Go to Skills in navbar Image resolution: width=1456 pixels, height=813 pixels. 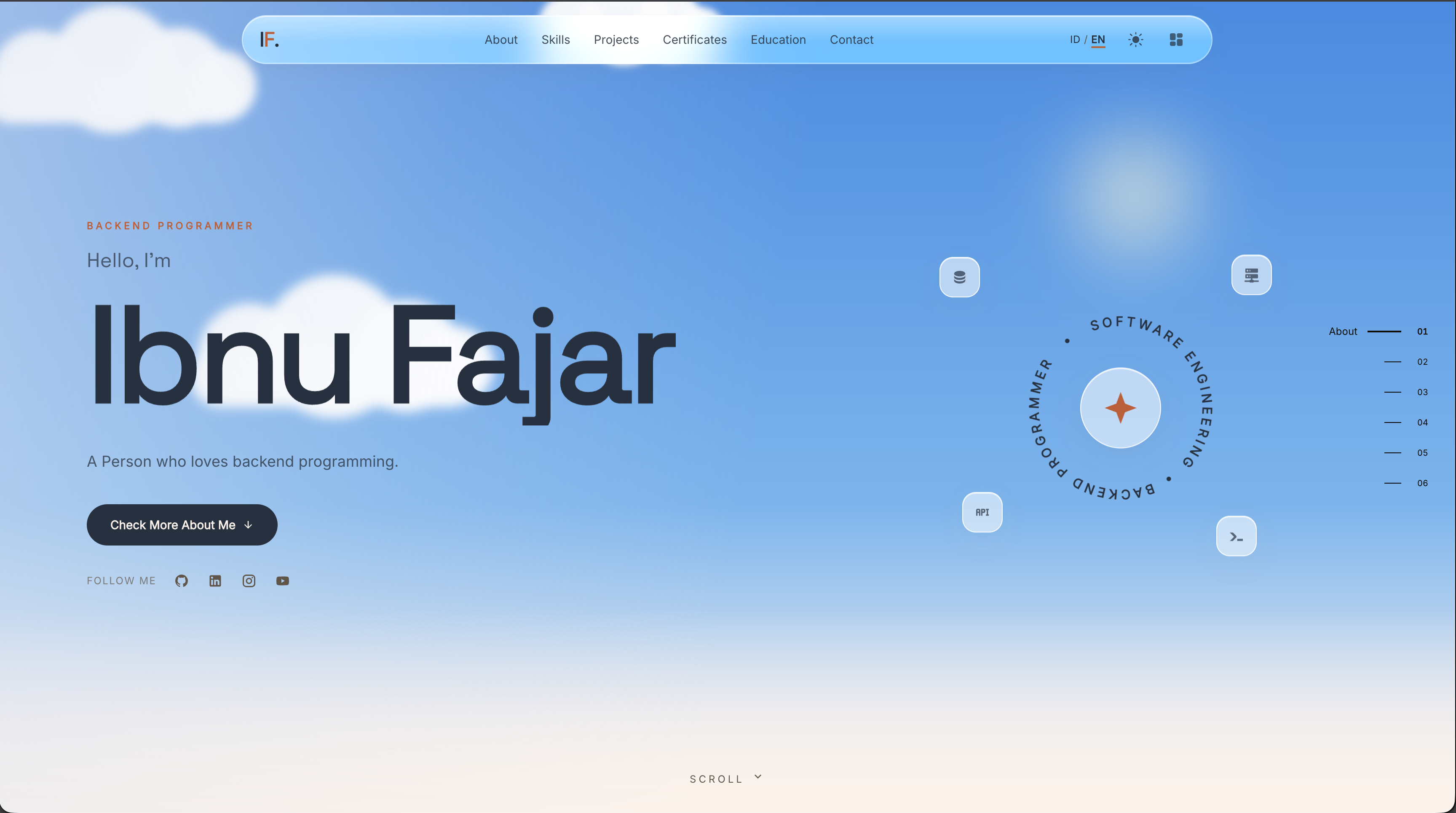pos(556,40)
